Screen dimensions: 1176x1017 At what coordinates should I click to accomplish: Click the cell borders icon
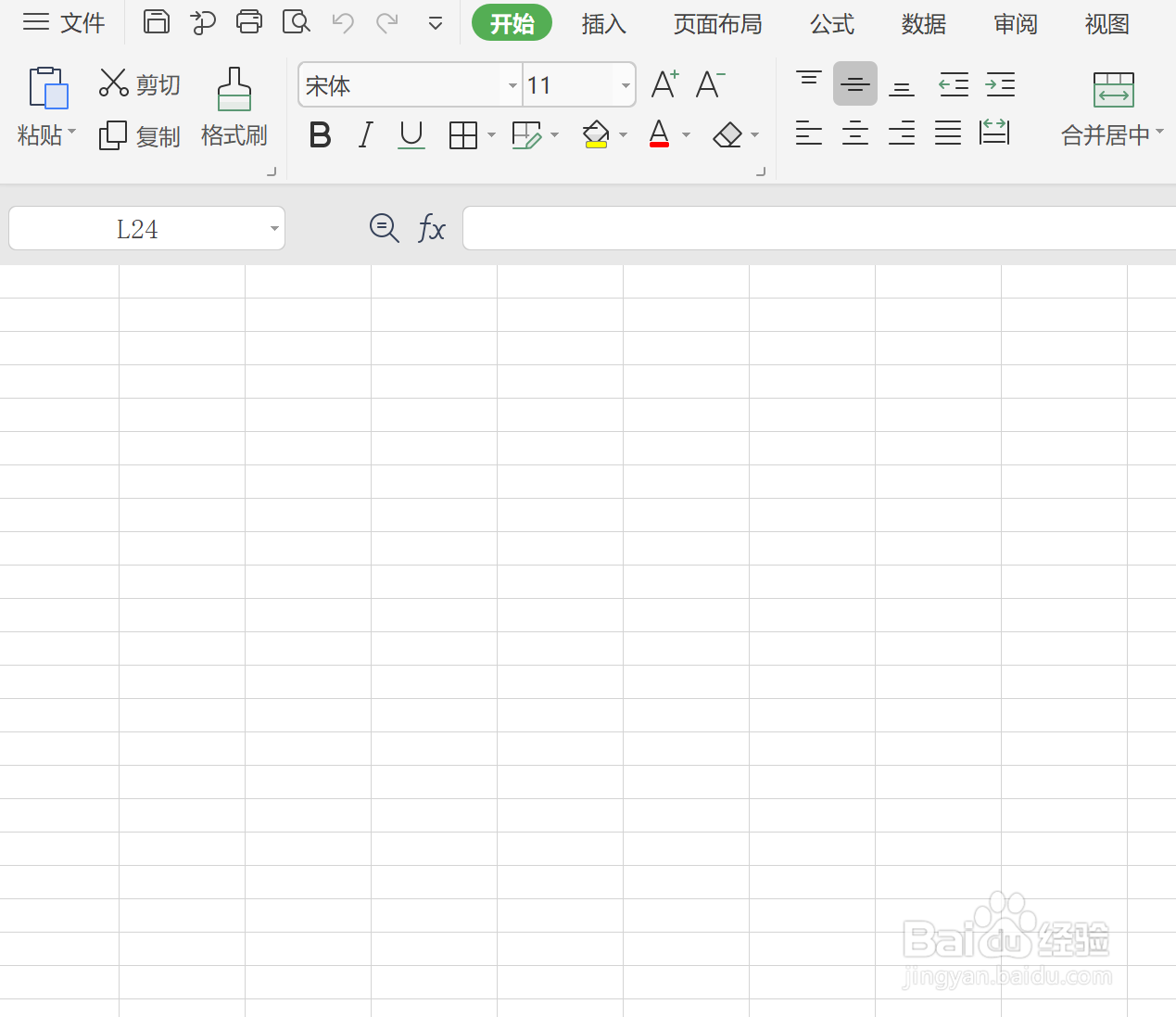coord(462,135)
